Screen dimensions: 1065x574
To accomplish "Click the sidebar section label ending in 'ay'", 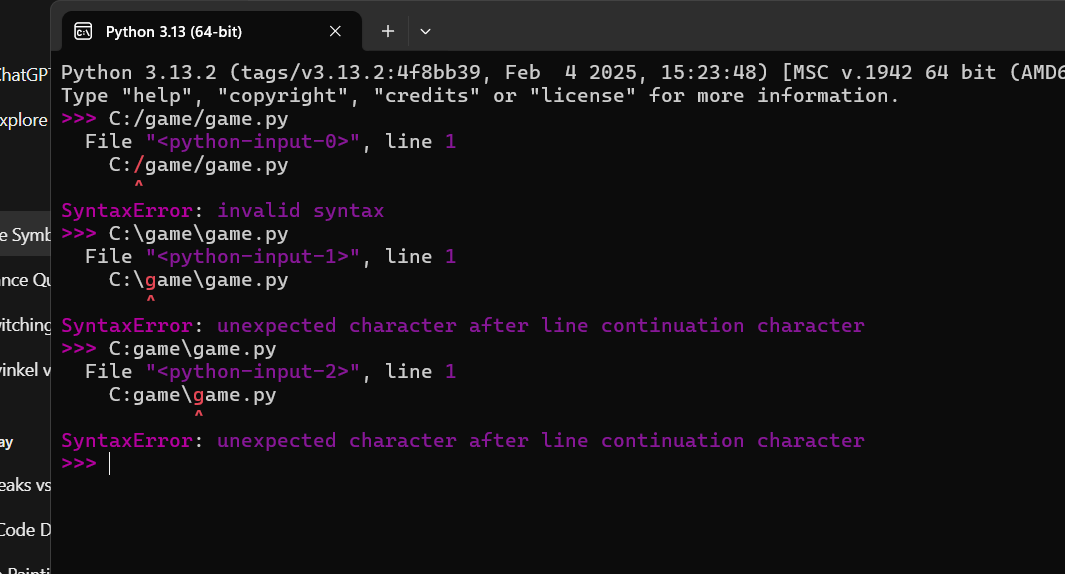I will [x=7, y=443].
